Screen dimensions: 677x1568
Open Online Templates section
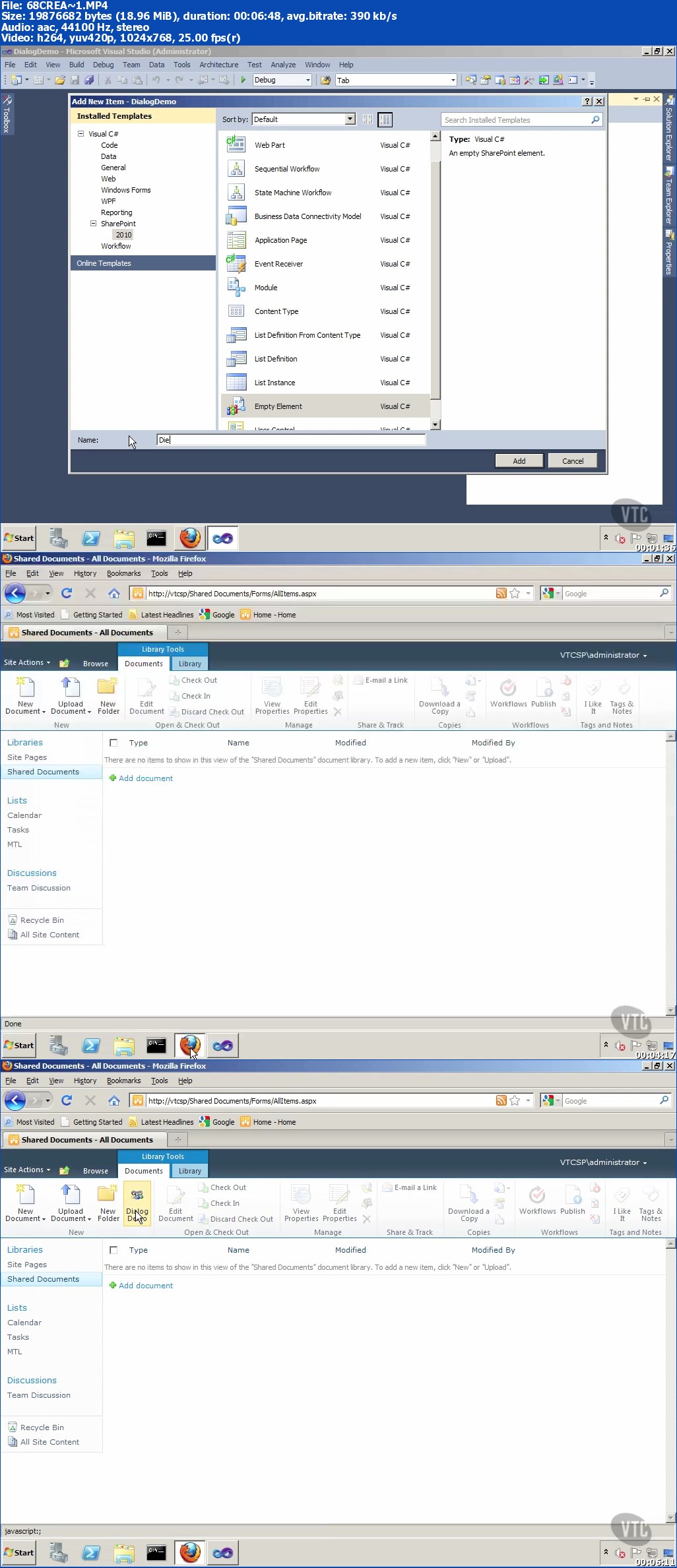click(143, 263)
